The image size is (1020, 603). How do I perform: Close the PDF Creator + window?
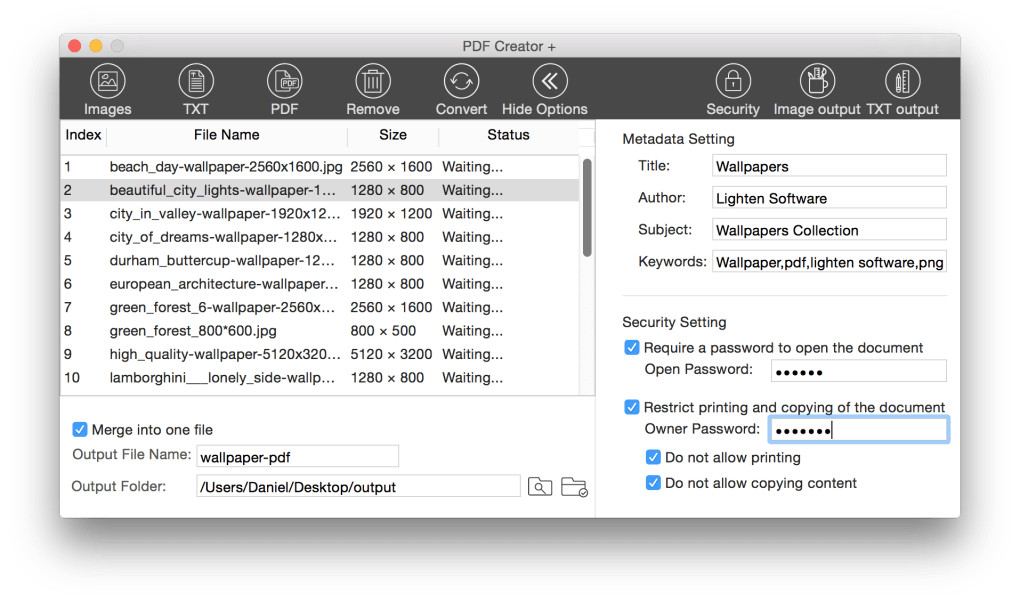tap(75, 46)
